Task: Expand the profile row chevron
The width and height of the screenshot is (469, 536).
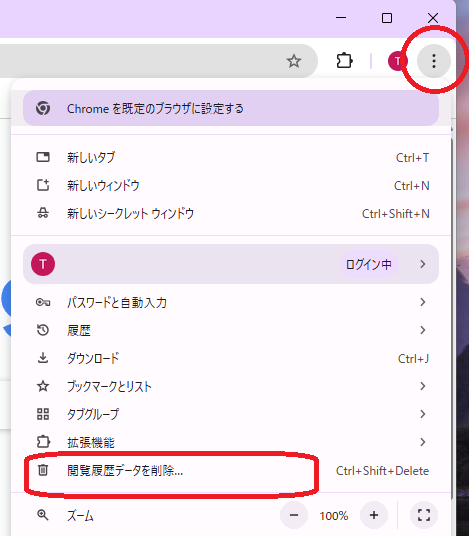Action: pyautogui.click(x=423, y=264)
